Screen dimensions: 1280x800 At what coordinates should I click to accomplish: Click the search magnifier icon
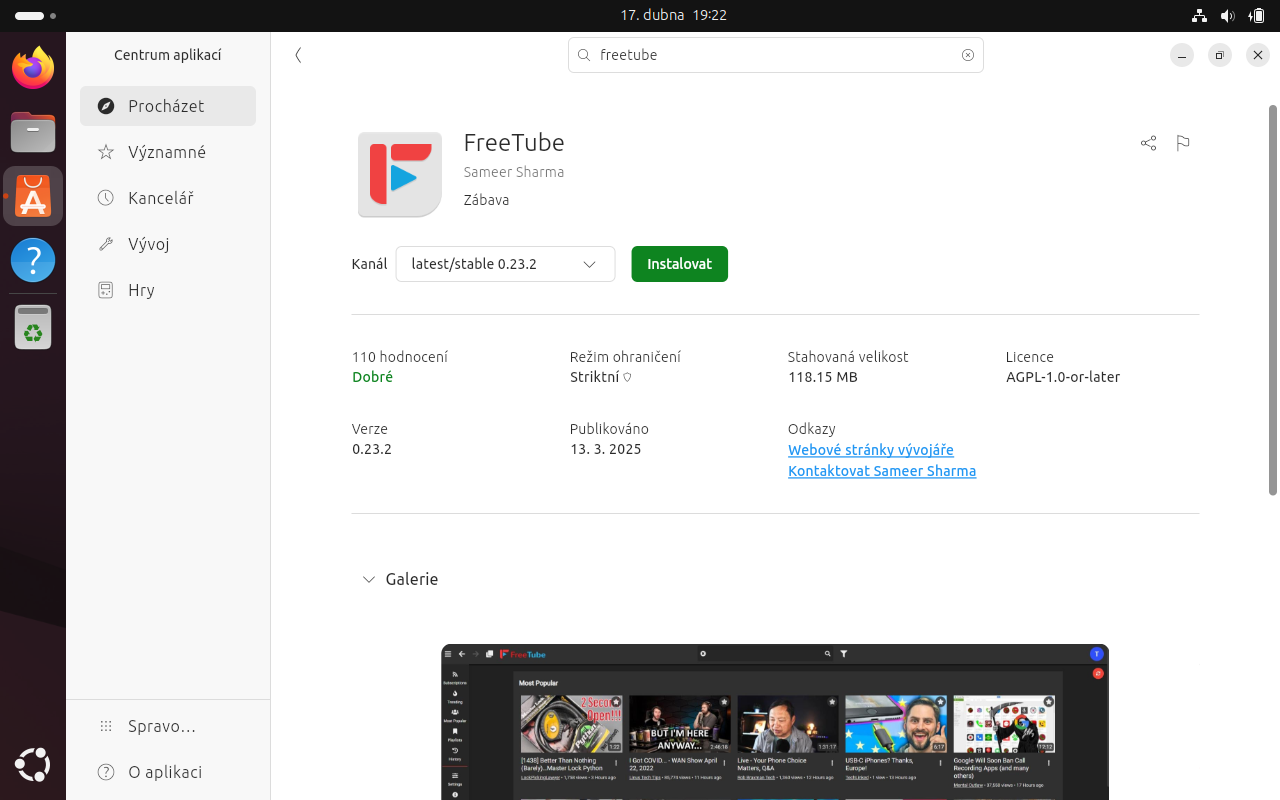tap(584, 55)
